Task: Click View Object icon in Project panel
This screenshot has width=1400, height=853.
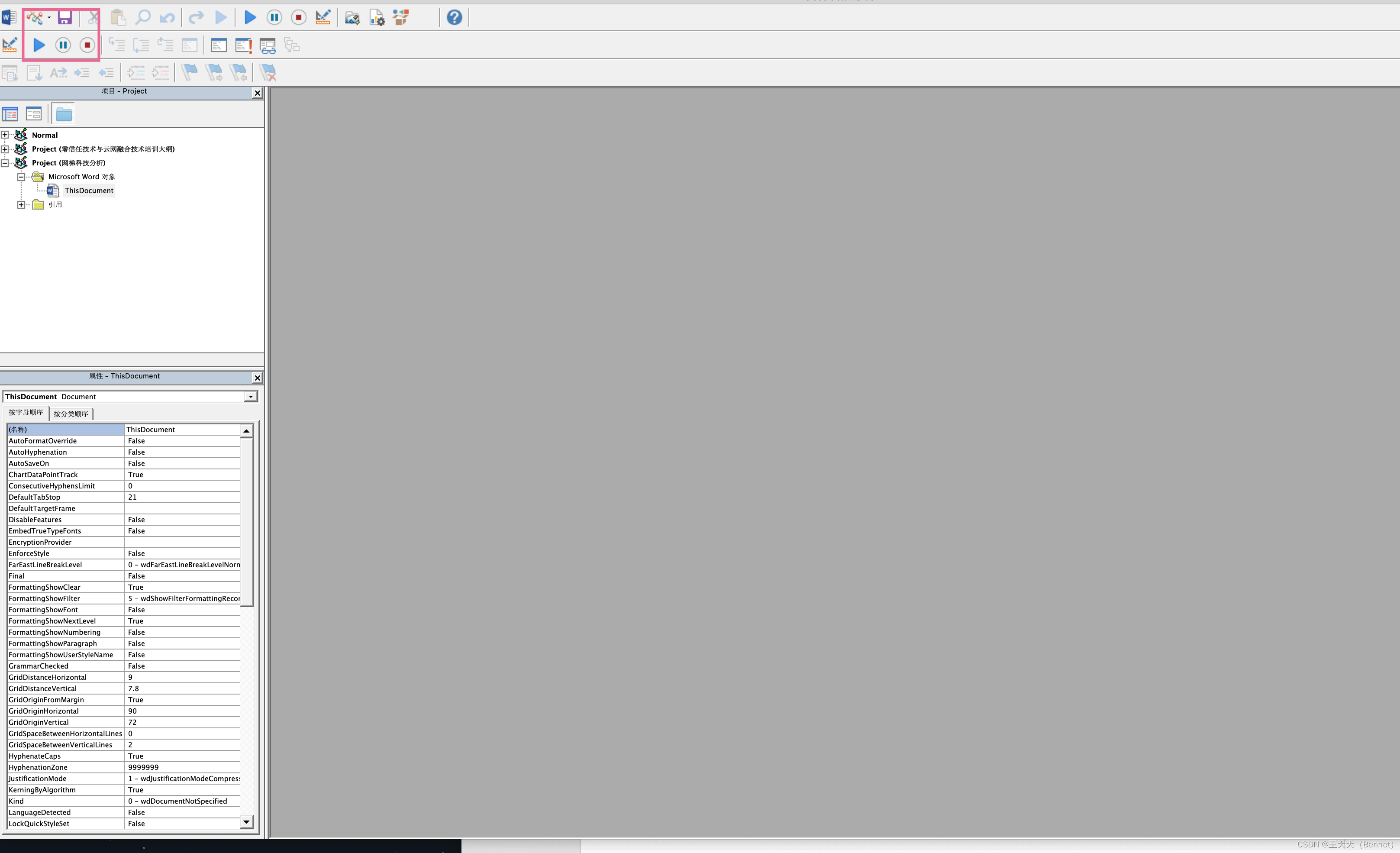Action: 33,114
